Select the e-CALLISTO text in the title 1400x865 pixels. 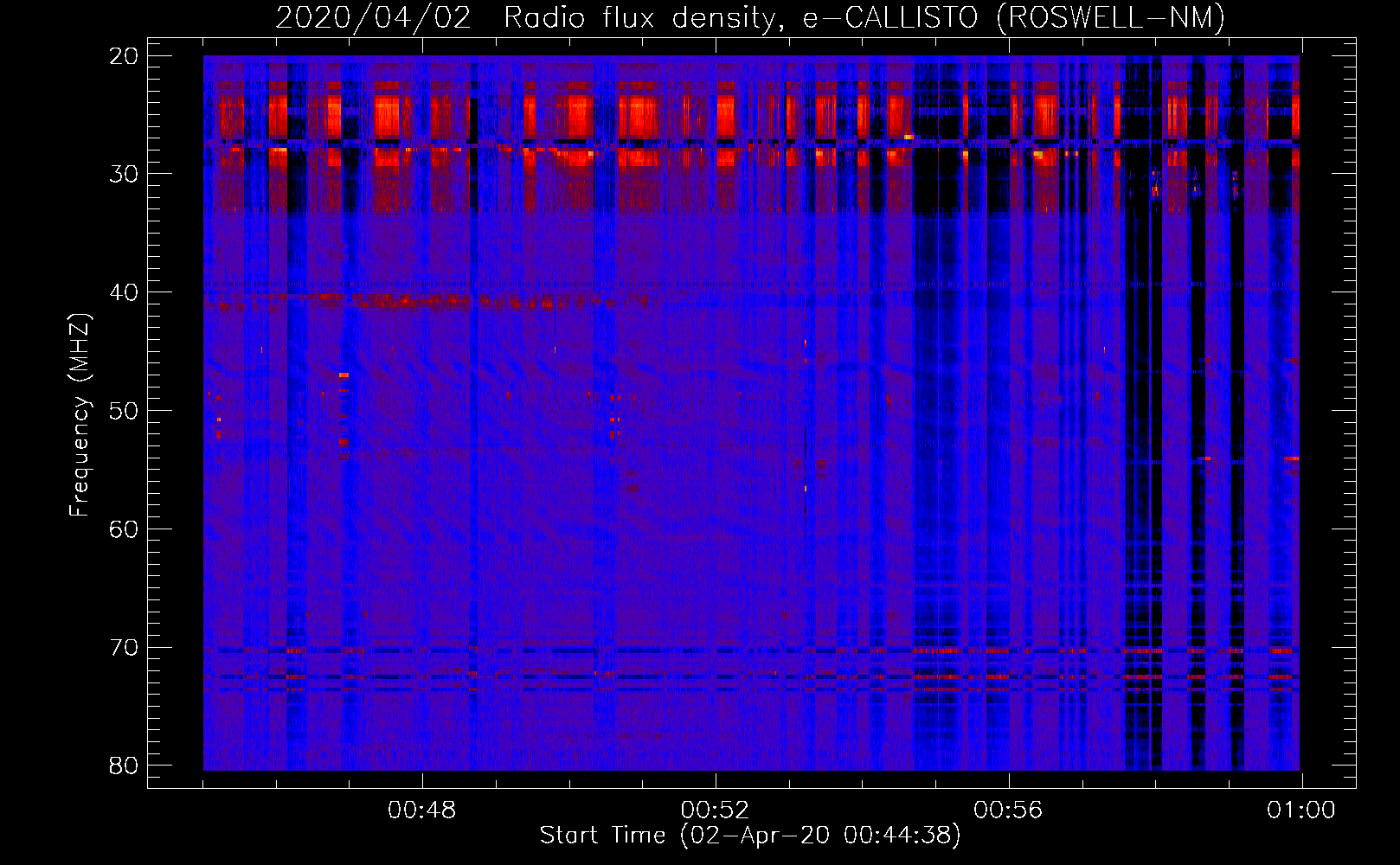point(892,18)
